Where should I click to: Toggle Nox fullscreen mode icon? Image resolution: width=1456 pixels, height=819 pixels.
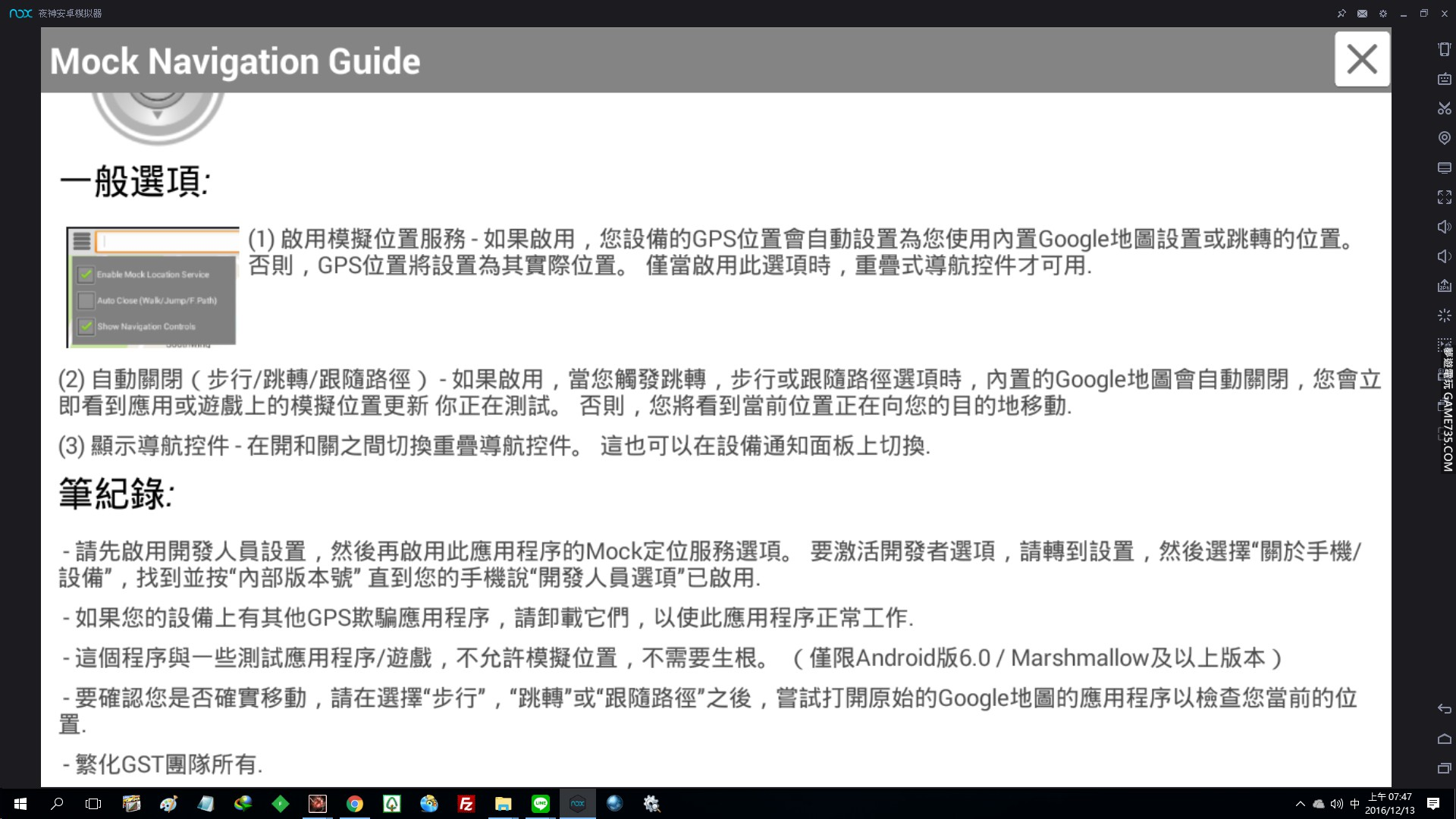tap(1444, 197)
